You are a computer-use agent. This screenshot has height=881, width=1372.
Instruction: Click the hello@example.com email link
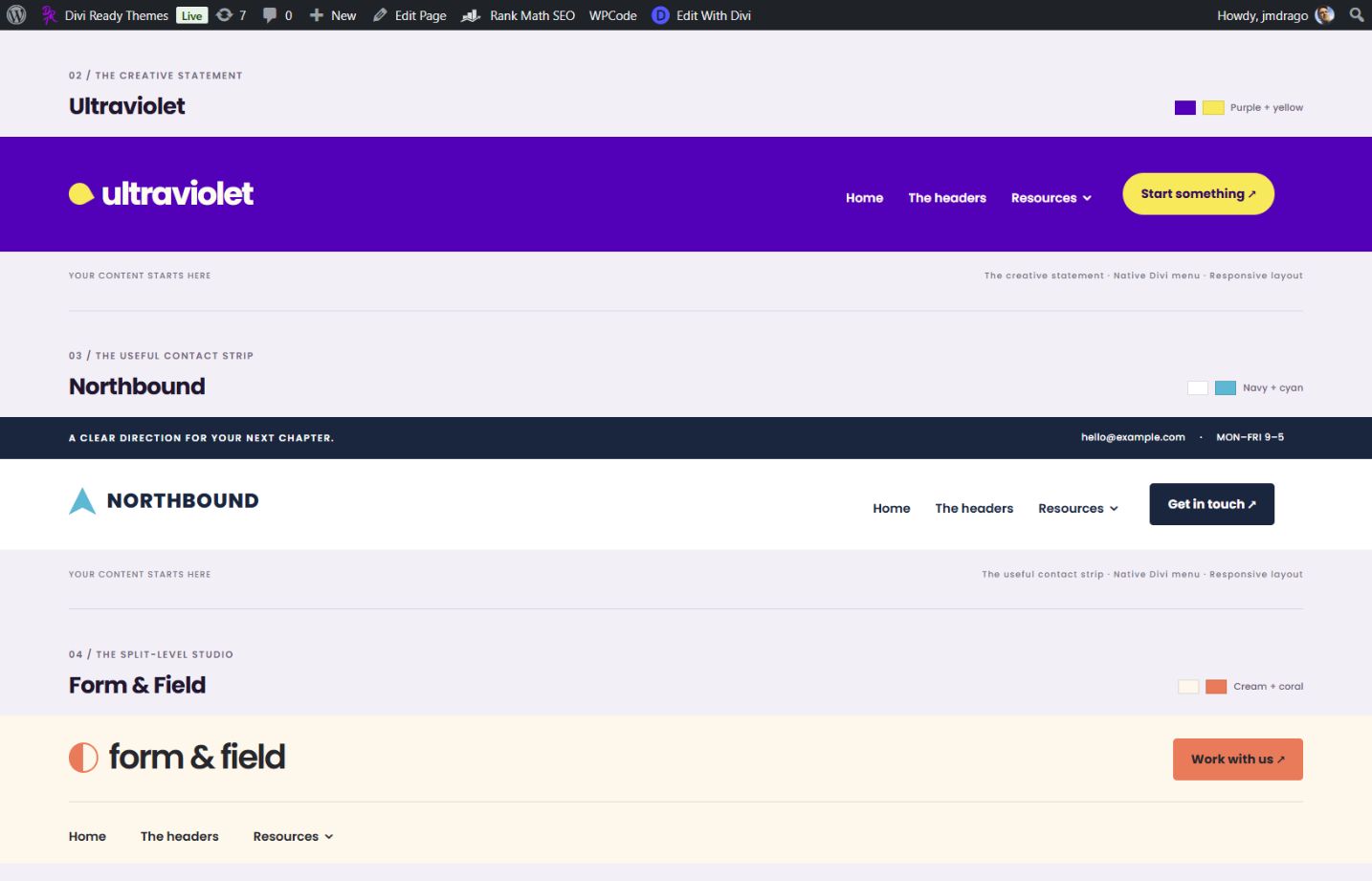(x=1133, y=437)
